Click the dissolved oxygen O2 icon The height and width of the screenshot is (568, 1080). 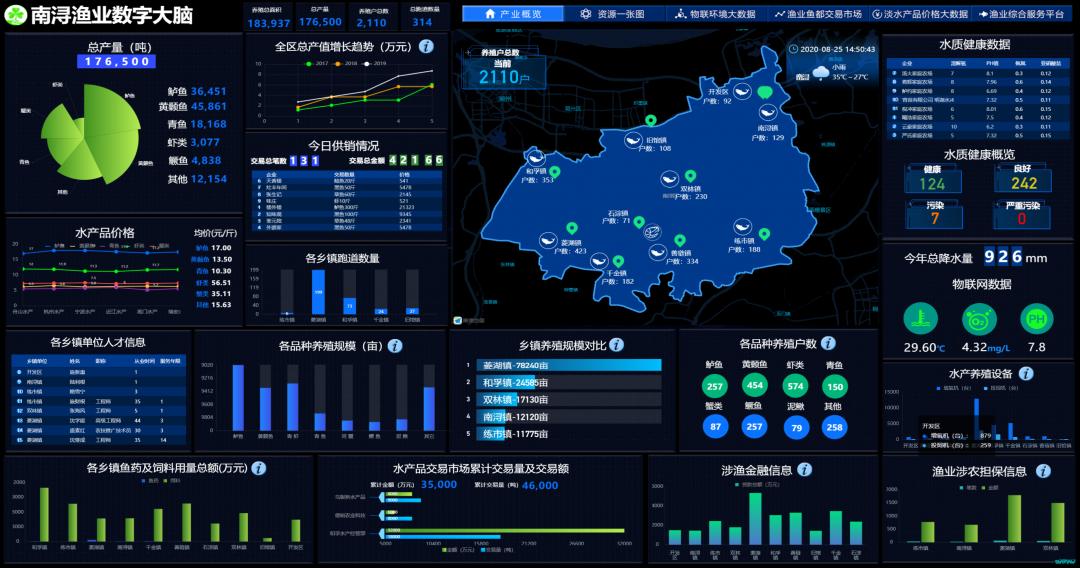[979, 319]
